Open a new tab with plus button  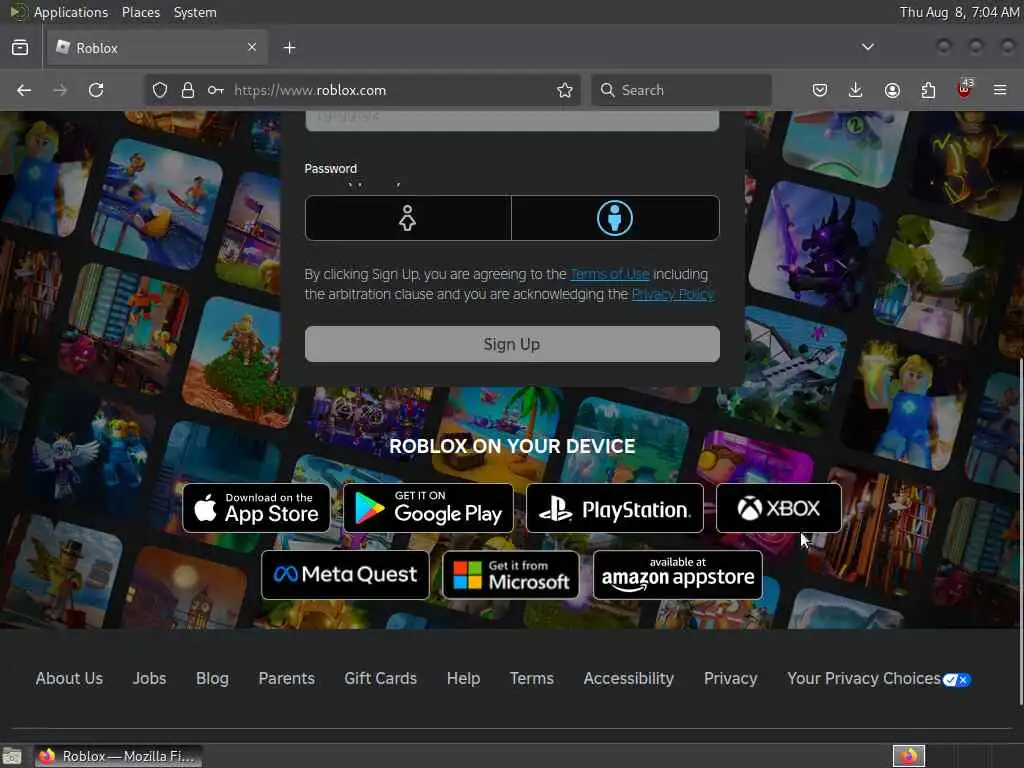(x=289, y=48)
